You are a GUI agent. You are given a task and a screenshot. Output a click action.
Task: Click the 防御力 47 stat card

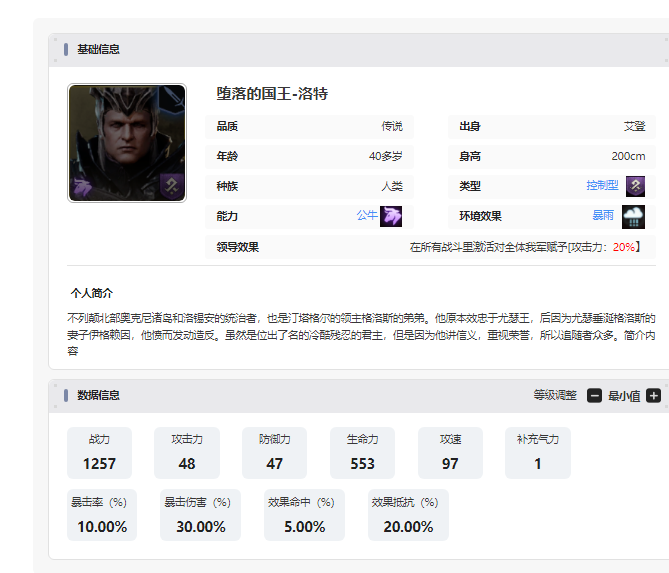click(x=274, y=453)
